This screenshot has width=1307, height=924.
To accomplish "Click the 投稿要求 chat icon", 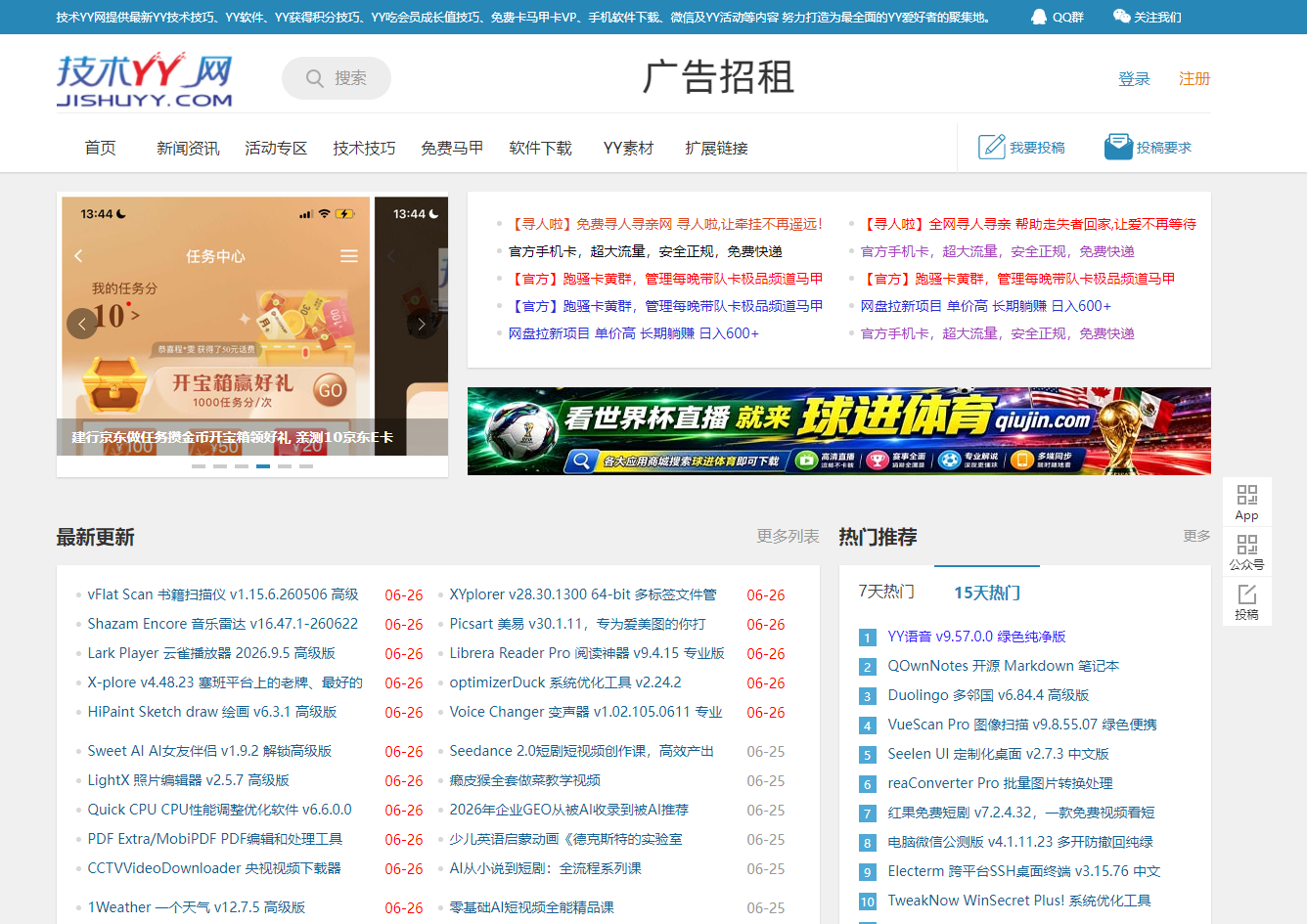I will (x=1118, y=147).
